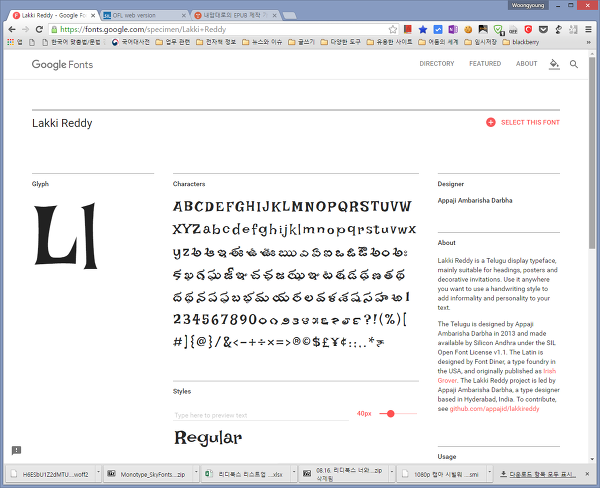Image resolution: width=600 pixels, height=488 pixels.
Task: Click the green lock site info icon
Action: (x=54, y=29)
